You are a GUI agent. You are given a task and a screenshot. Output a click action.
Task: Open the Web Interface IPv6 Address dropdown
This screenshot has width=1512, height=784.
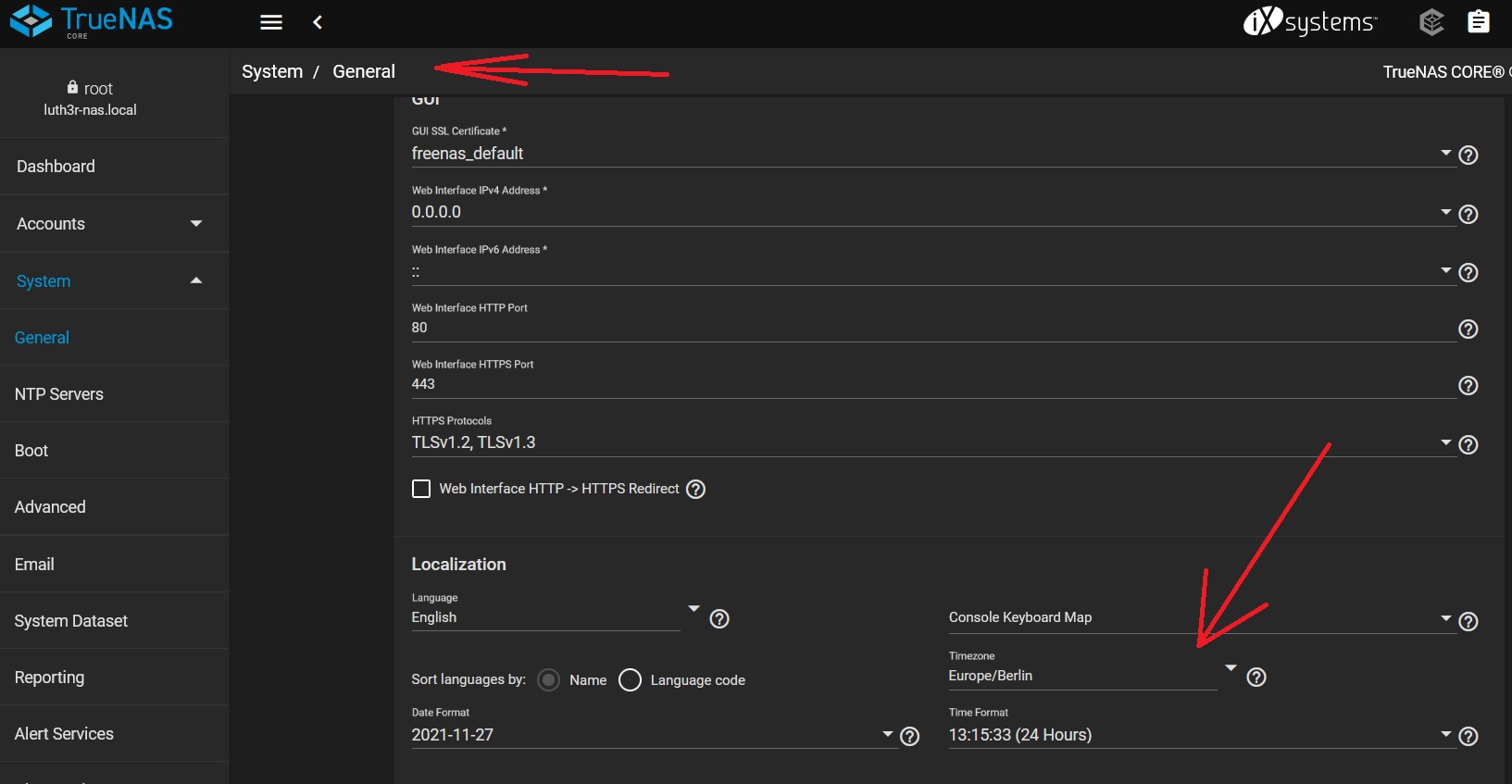click(933, 271)
